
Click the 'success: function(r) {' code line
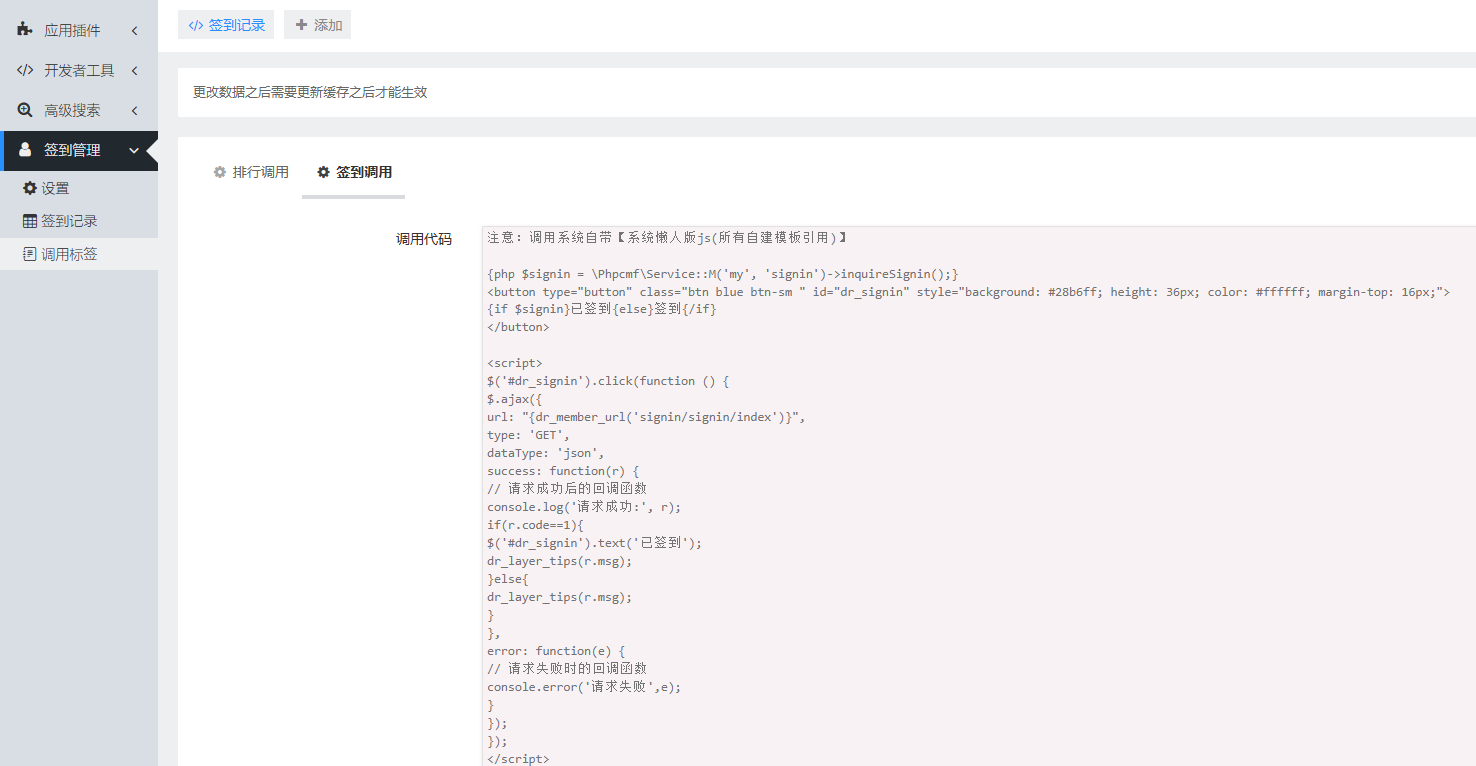563,471
